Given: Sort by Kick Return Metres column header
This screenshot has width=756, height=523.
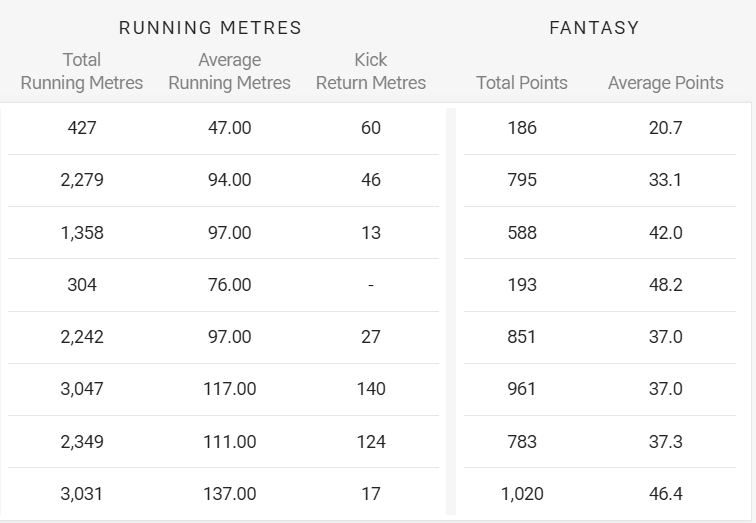Looking at the screenshot, I should [371, 71].
